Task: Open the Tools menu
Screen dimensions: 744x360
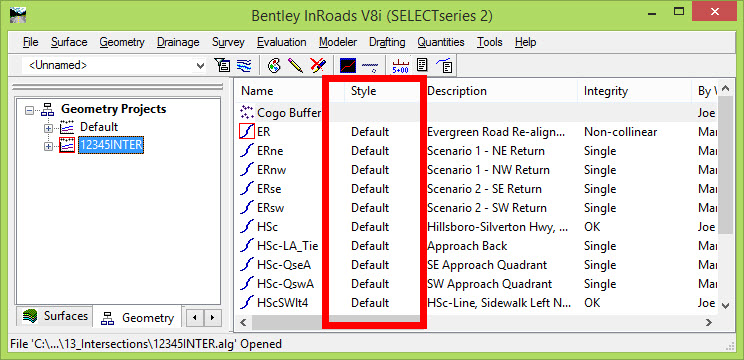Action: 490,42
